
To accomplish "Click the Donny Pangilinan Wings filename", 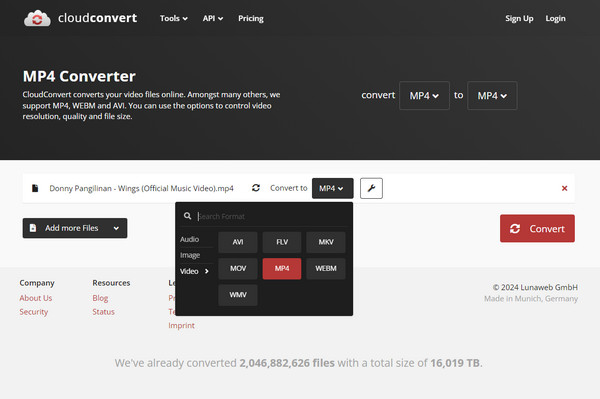I will (x=141, y=188).
